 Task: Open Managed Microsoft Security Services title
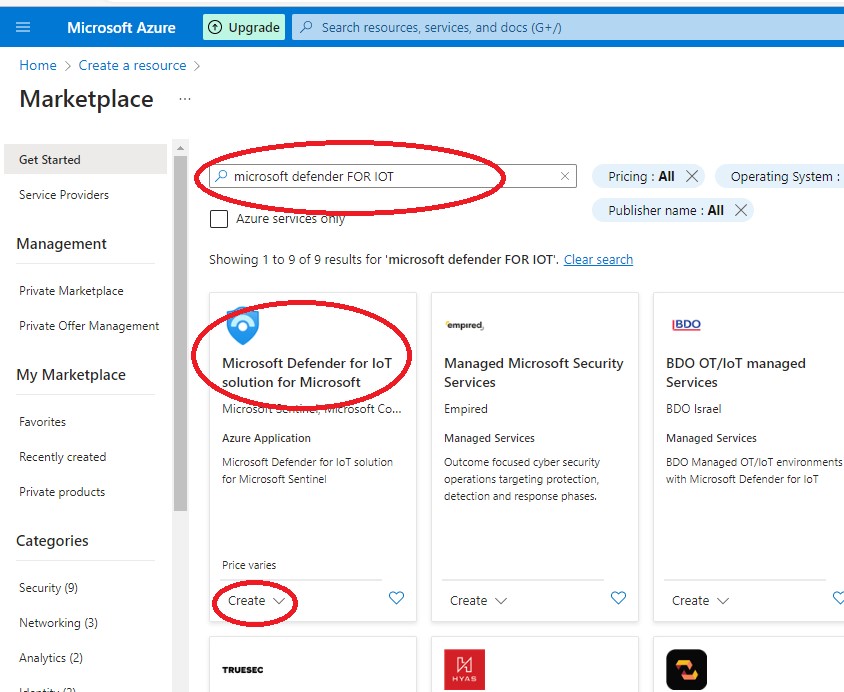533,372
